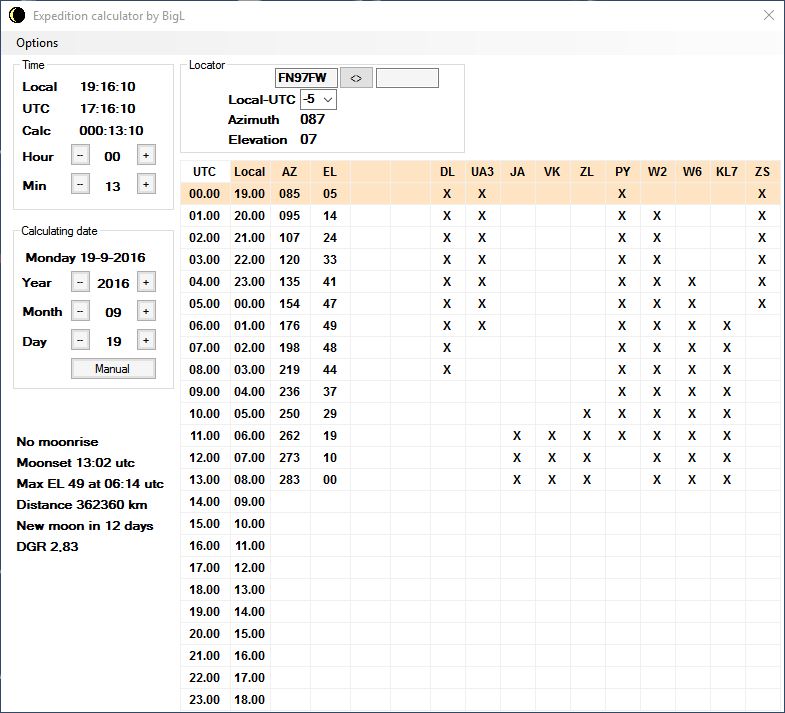Screen dimensions: 785x713
Task: Decrease the Min value with minus
Action: tap(80, 185)
